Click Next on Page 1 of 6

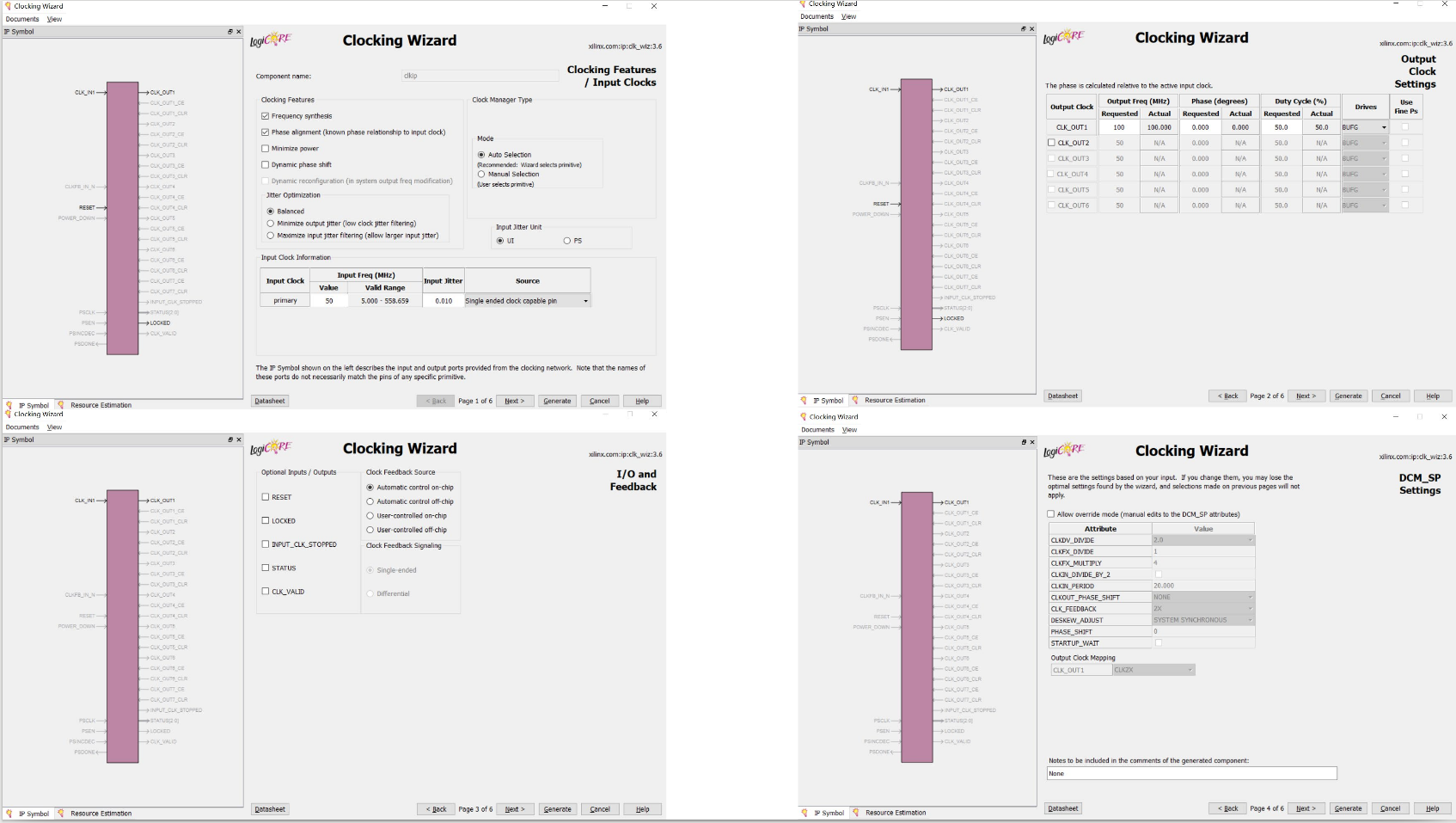pyautogui.click(x=515, y=401)
